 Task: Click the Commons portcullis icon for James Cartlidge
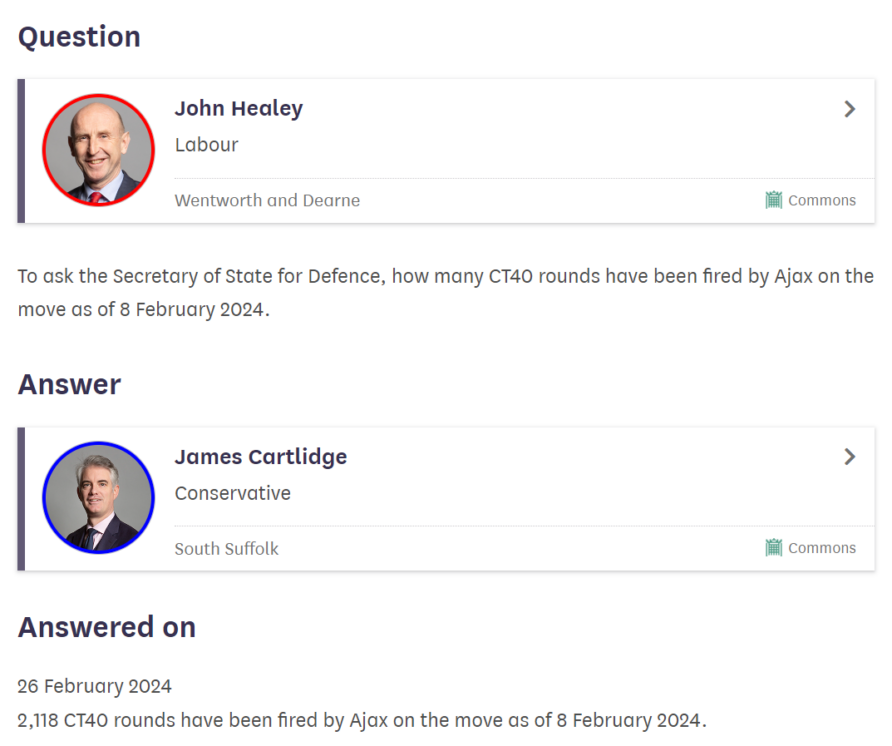pos(774,547)
